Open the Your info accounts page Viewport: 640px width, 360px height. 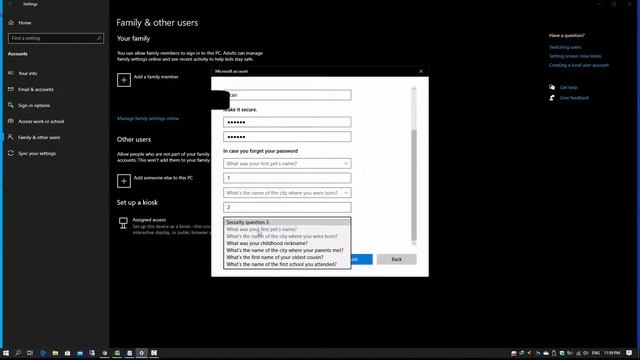[27, 73]
